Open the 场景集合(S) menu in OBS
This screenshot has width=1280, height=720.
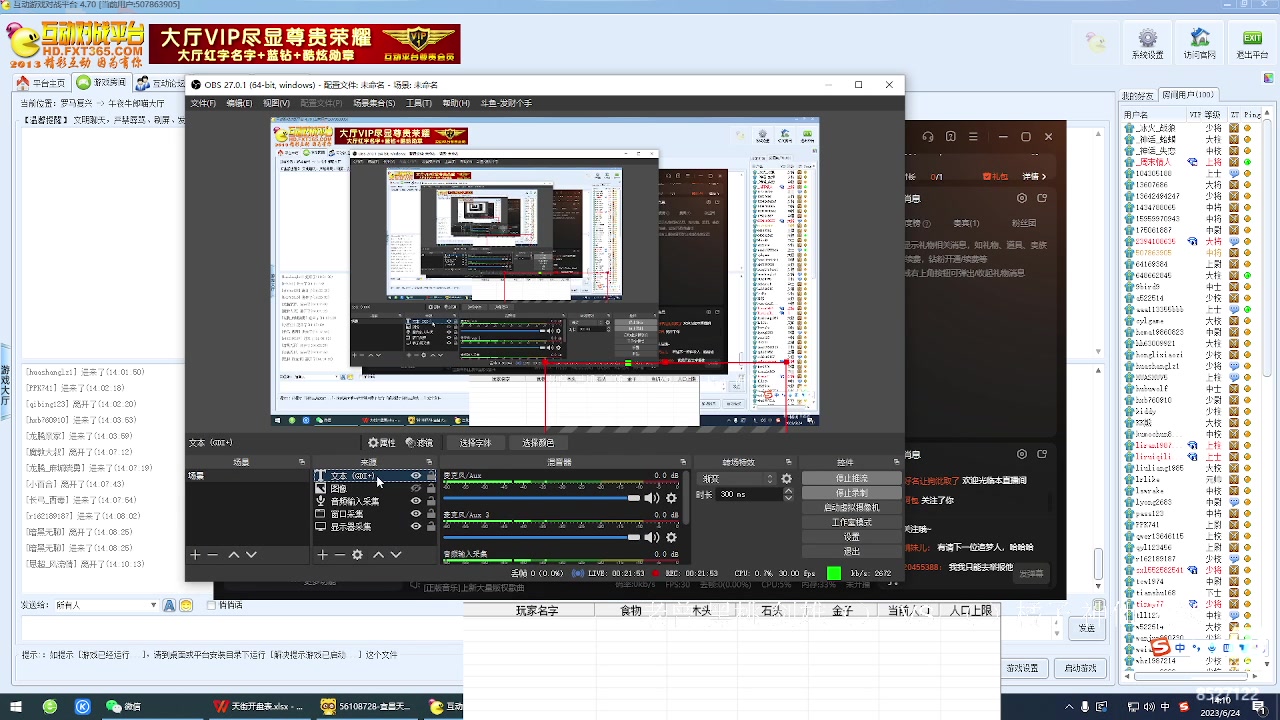(374, 103)
